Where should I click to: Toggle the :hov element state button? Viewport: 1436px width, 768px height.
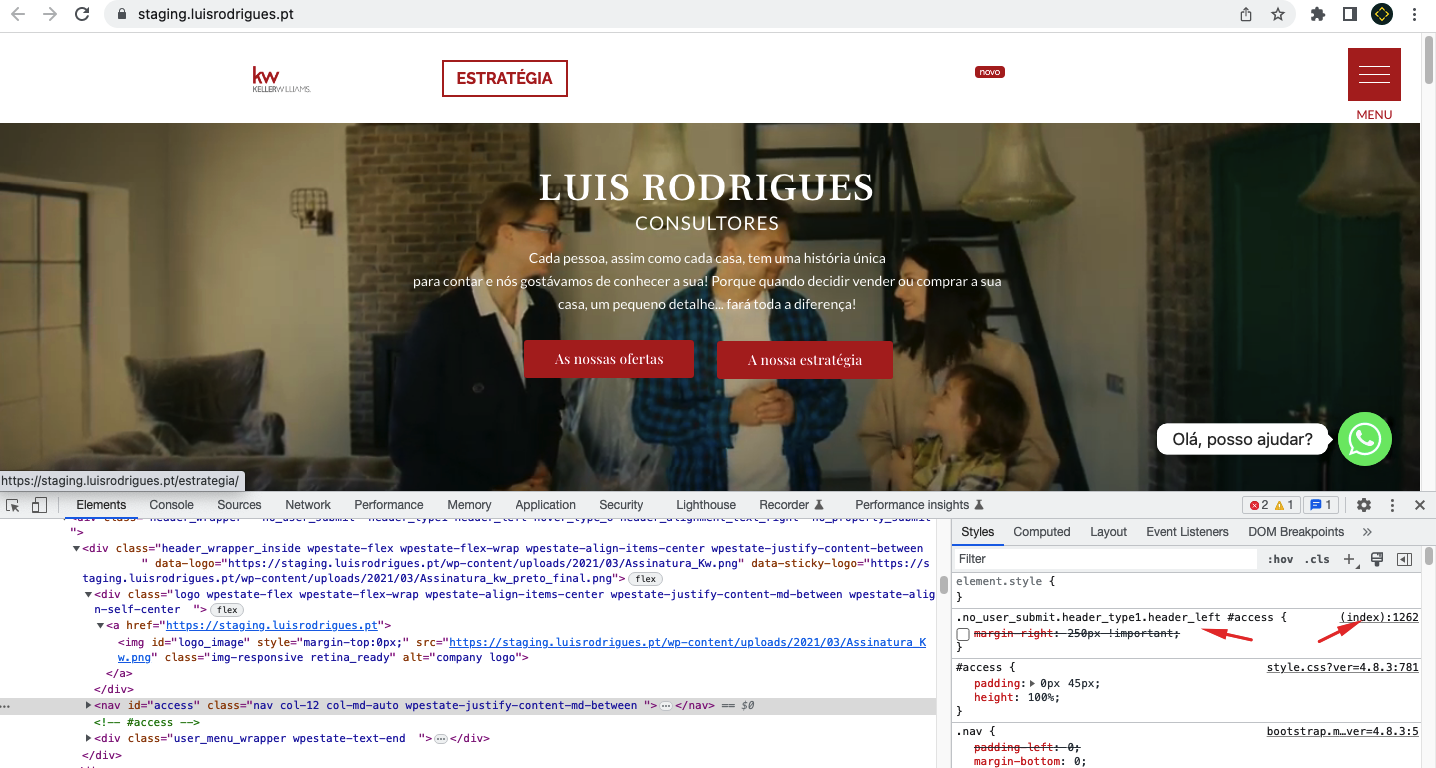[x=1280, y=559]
